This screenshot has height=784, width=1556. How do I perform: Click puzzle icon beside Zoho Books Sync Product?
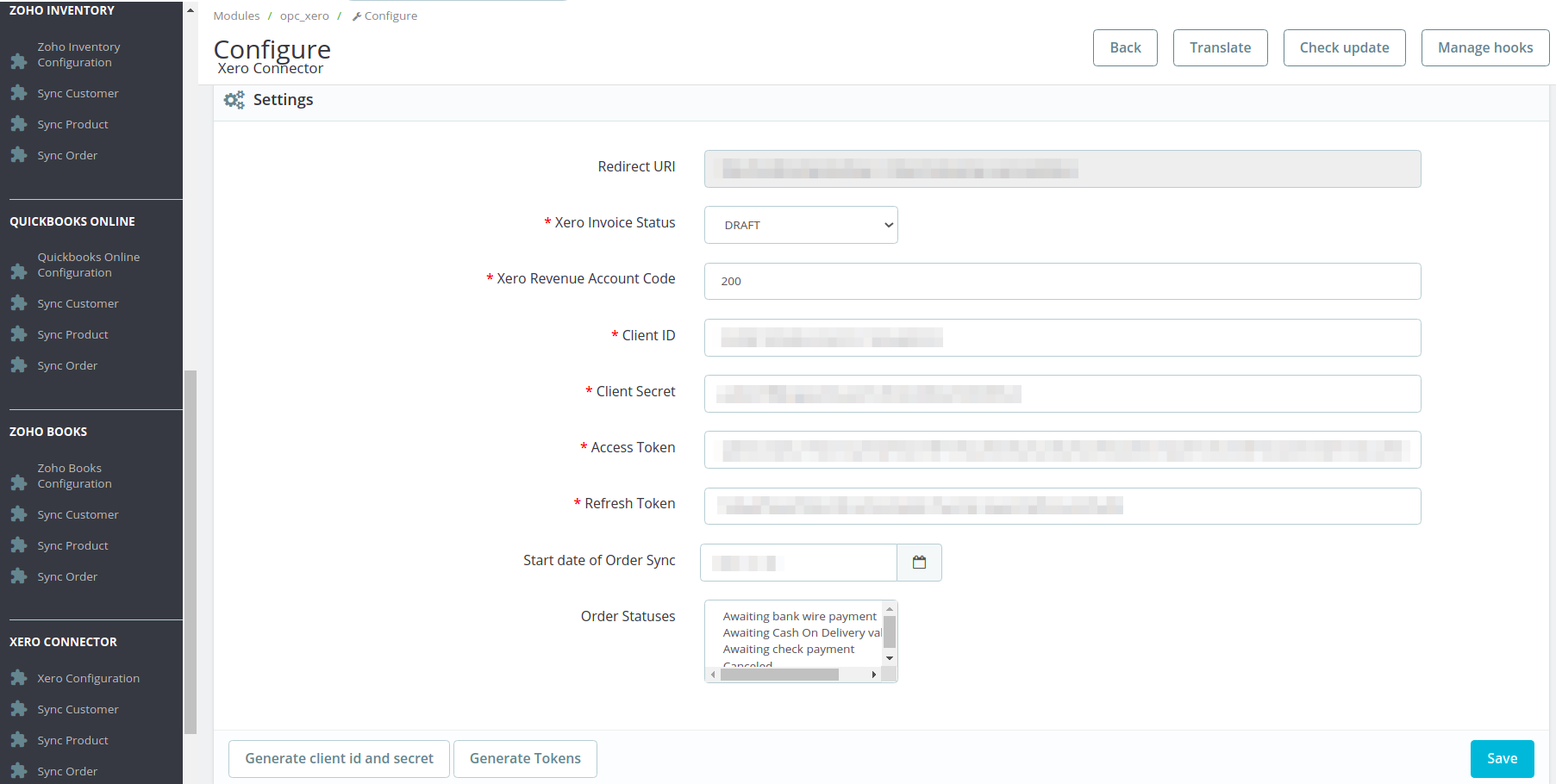[19, 545]
